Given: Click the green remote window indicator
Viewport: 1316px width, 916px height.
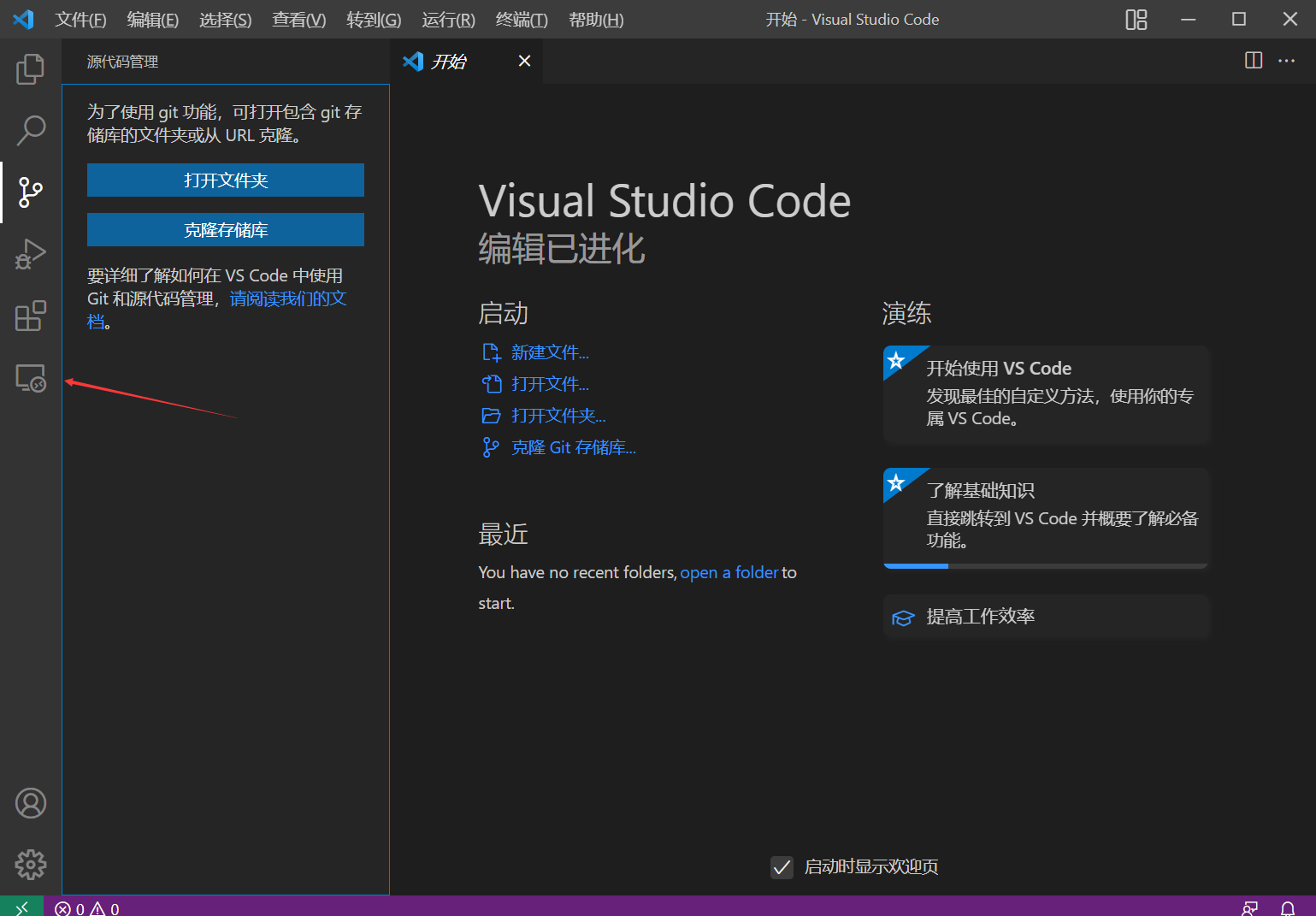Looking at the screenshot, I should pyautogui.click(x=21, y=907).
